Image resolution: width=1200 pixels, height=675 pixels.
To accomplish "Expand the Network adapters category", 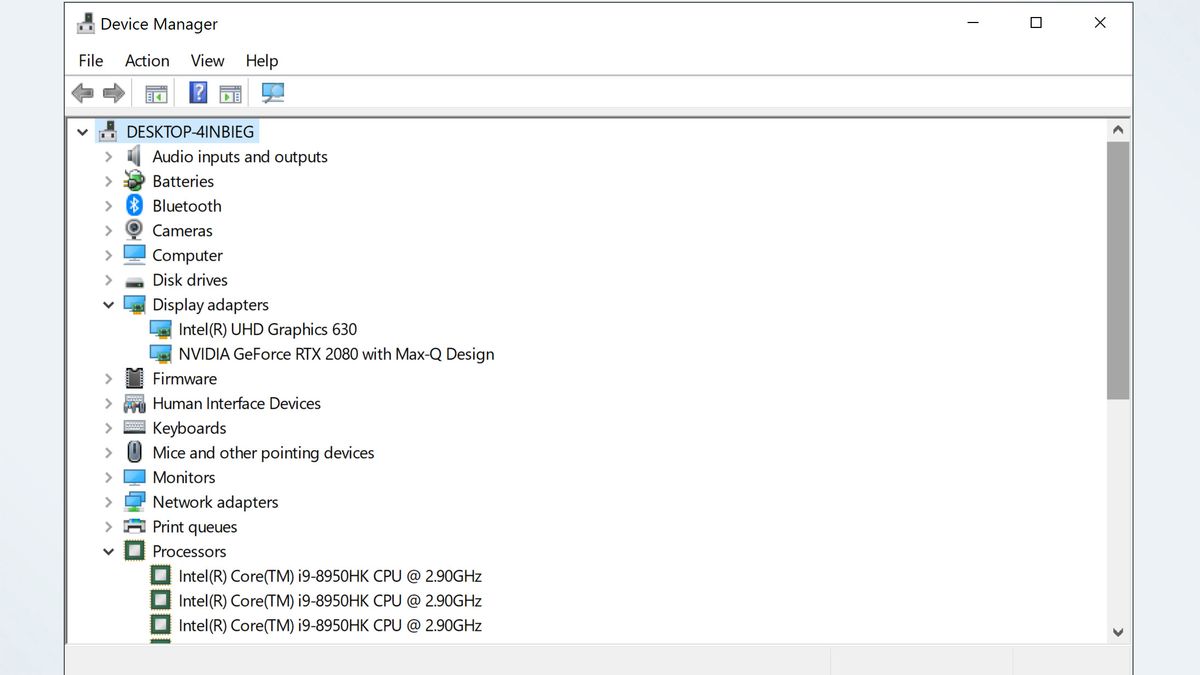I will click(x=109, y=502).
